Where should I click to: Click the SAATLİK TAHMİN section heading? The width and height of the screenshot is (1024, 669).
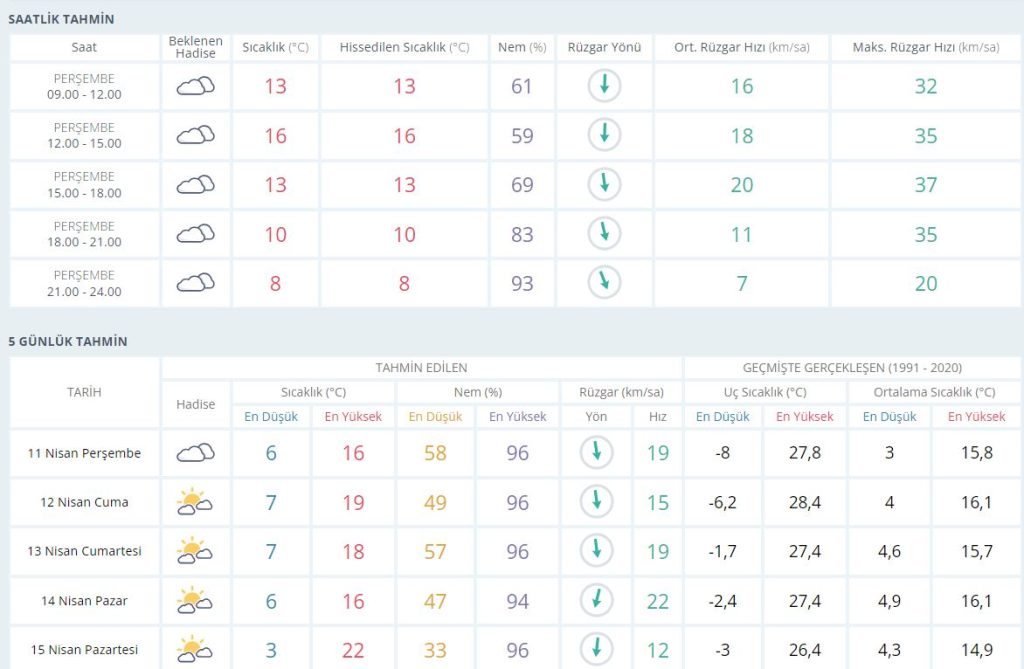61,19
